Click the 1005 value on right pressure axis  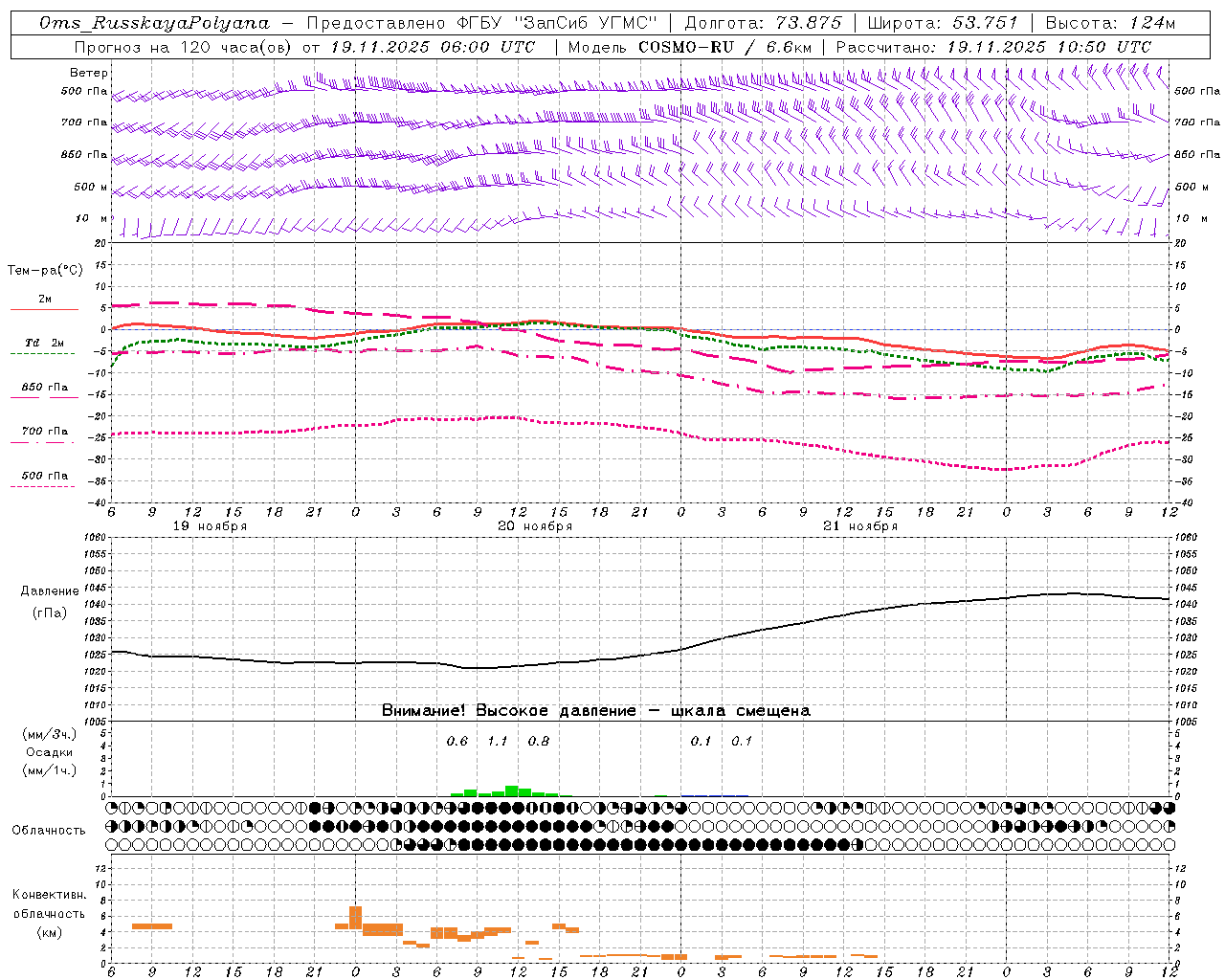click(x=1187, y=721)
